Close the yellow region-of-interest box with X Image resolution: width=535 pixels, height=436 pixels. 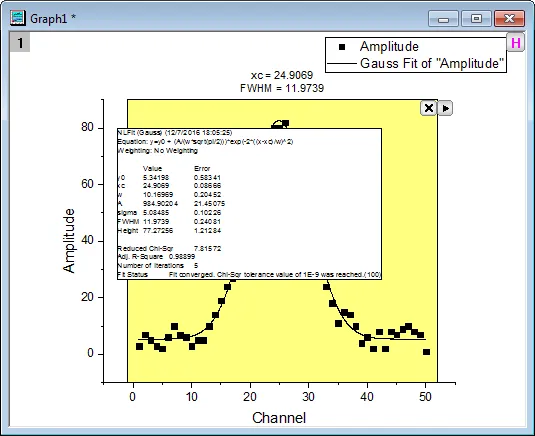[429, 108]
